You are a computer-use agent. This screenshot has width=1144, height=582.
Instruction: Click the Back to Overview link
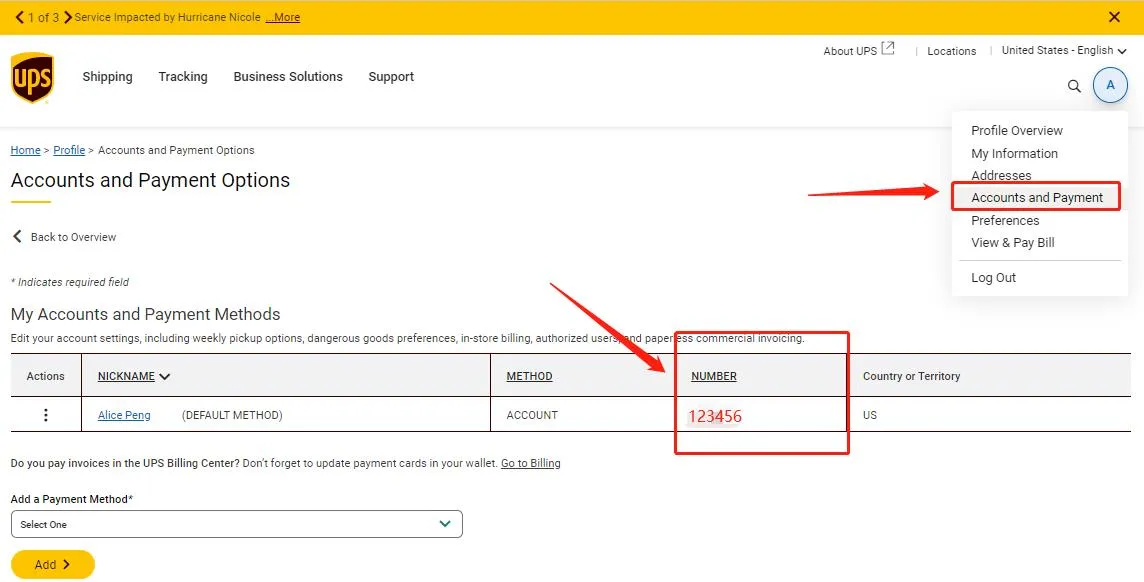(73, 237)
